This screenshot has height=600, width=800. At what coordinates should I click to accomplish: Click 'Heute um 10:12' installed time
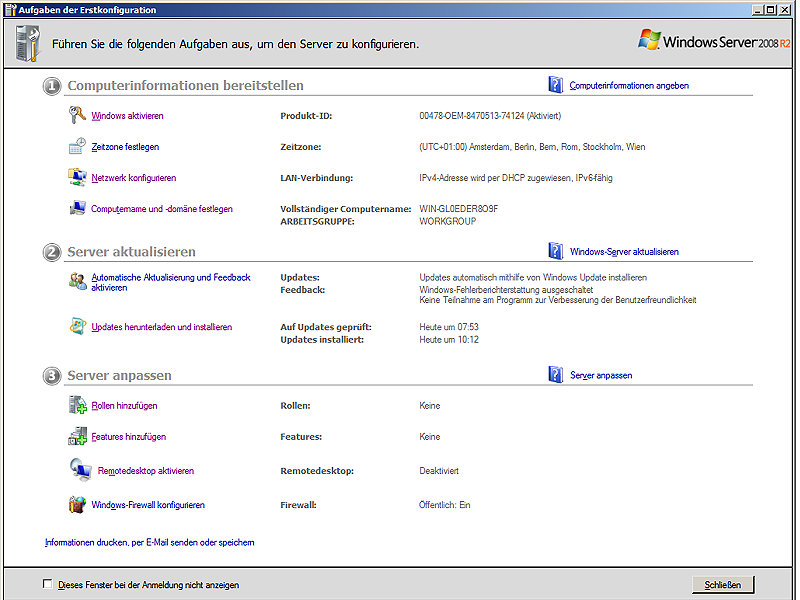coord(449,340)
